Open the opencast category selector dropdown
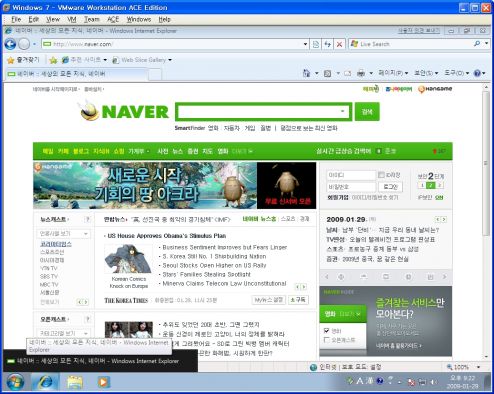 pyautogui.click(x=63, y=333)
